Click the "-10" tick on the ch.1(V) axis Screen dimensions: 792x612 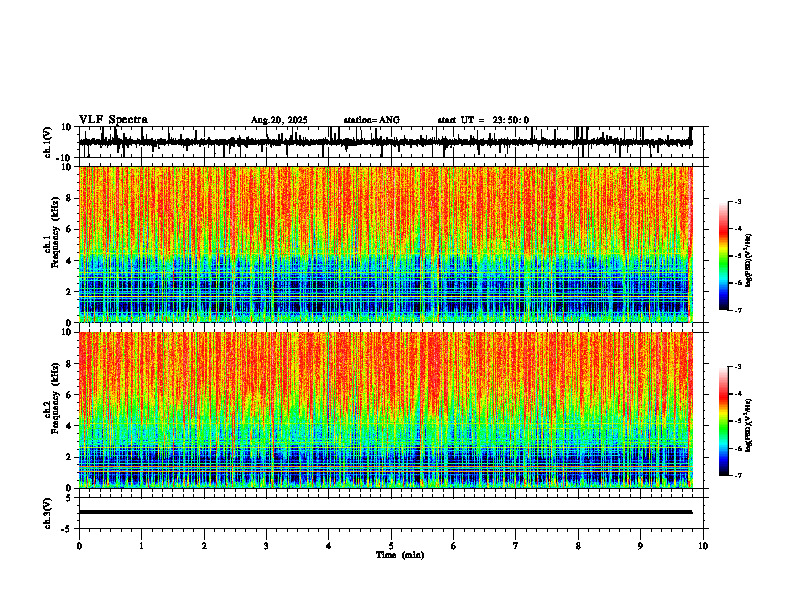[x=65, y=158]
